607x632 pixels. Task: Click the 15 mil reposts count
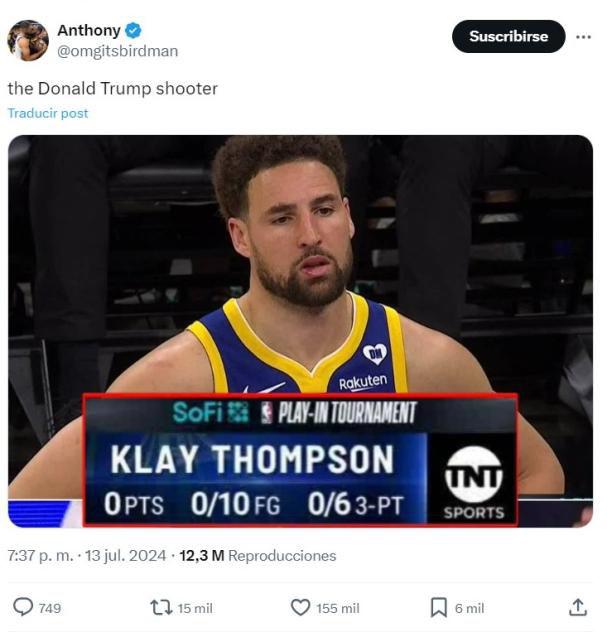tap(194, 608)
